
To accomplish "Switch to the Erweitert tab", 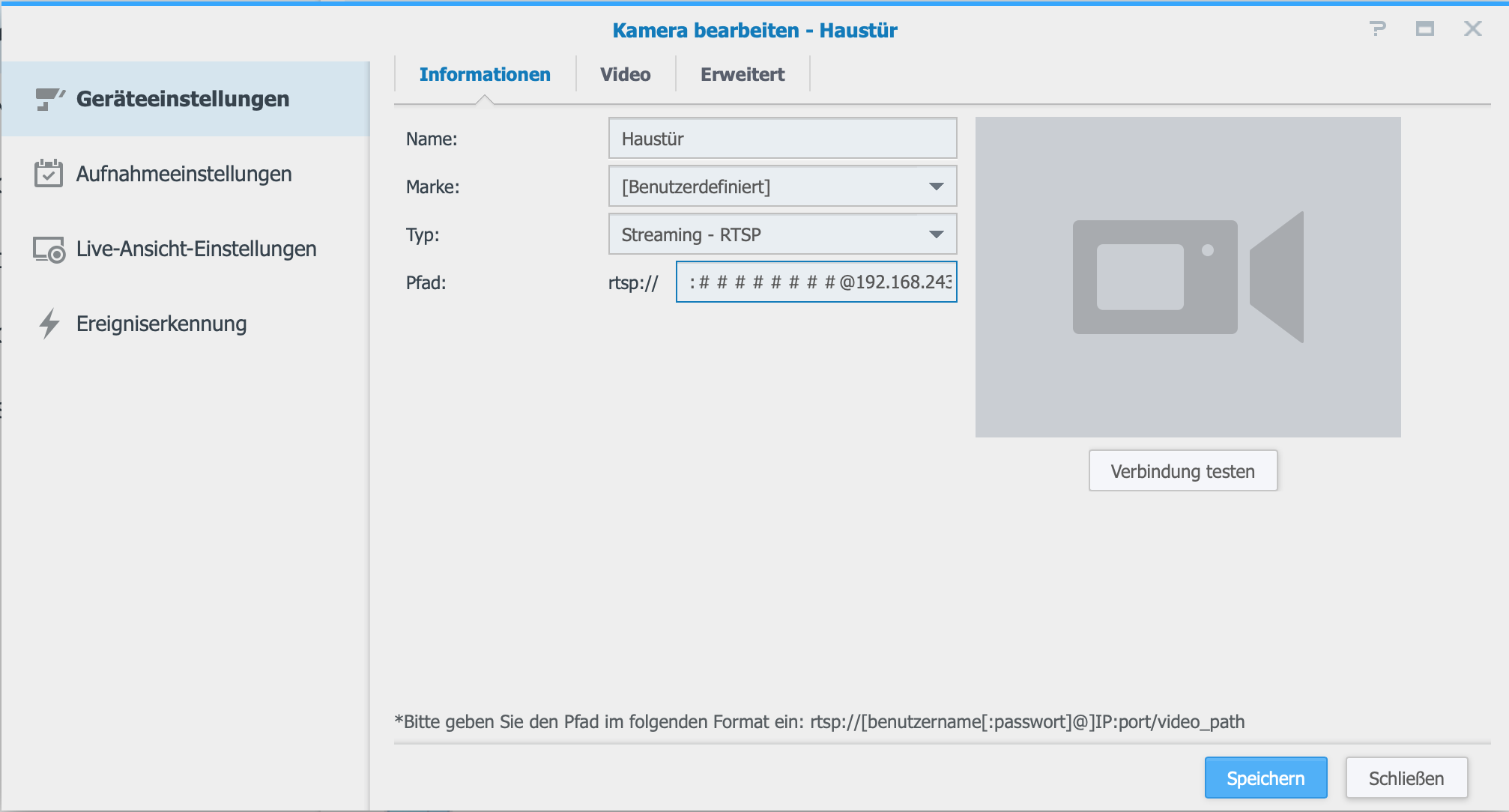I will tap(743, 74).
